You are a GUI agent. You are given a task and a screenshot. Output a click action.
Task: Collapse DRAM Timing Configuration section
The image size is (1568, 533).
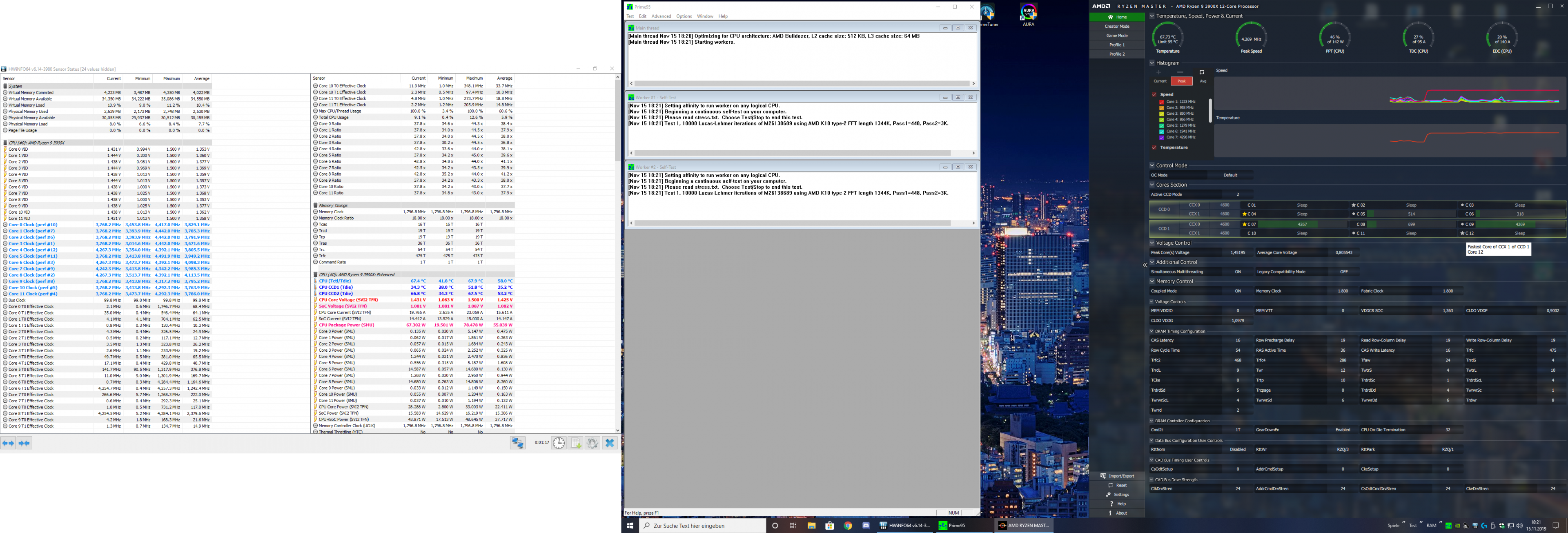point(1151,331)
